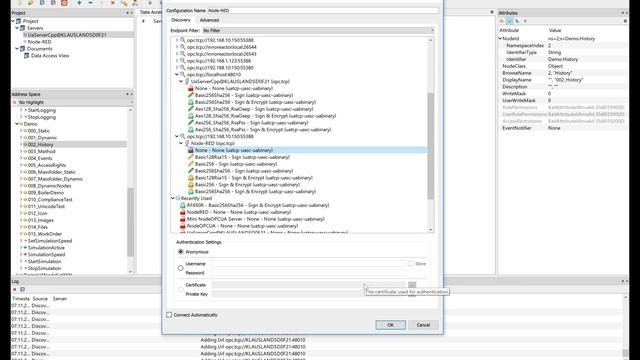Collapse the Node-RED (opc.tcp) server node

click(181, 143)
